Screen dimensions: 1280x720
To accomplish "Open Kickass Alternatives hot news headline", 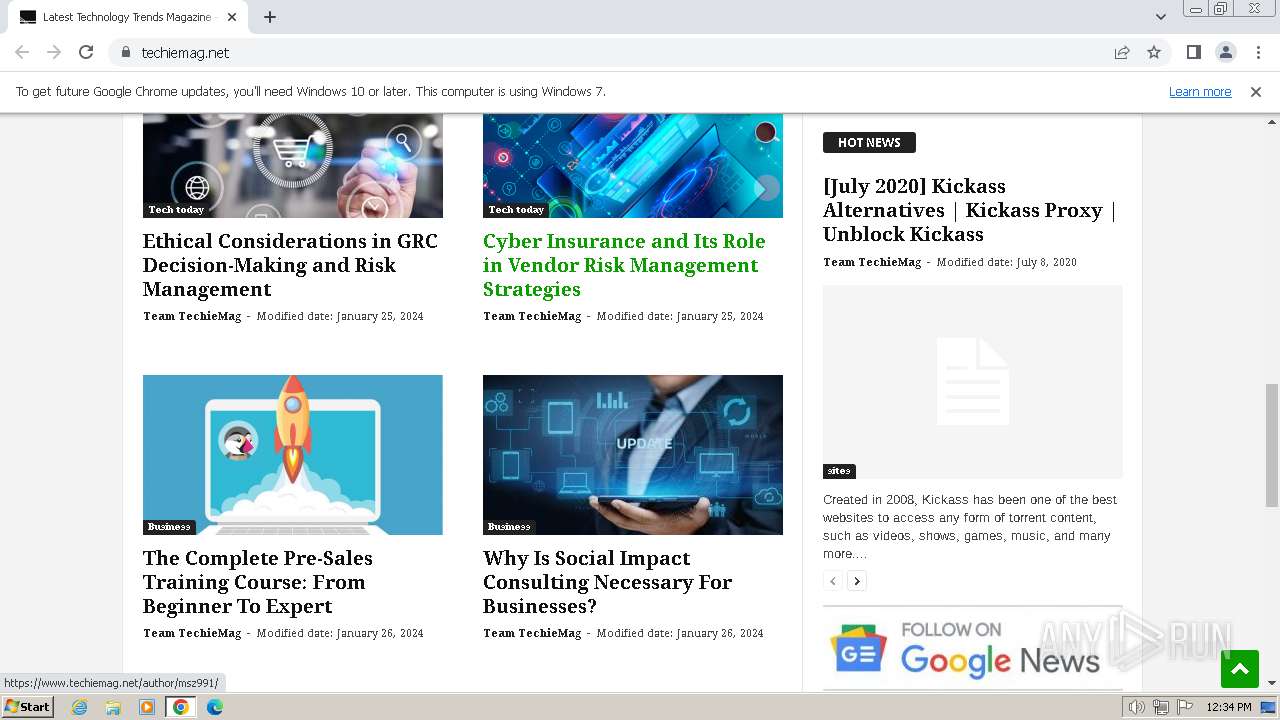I will (968, 210).
